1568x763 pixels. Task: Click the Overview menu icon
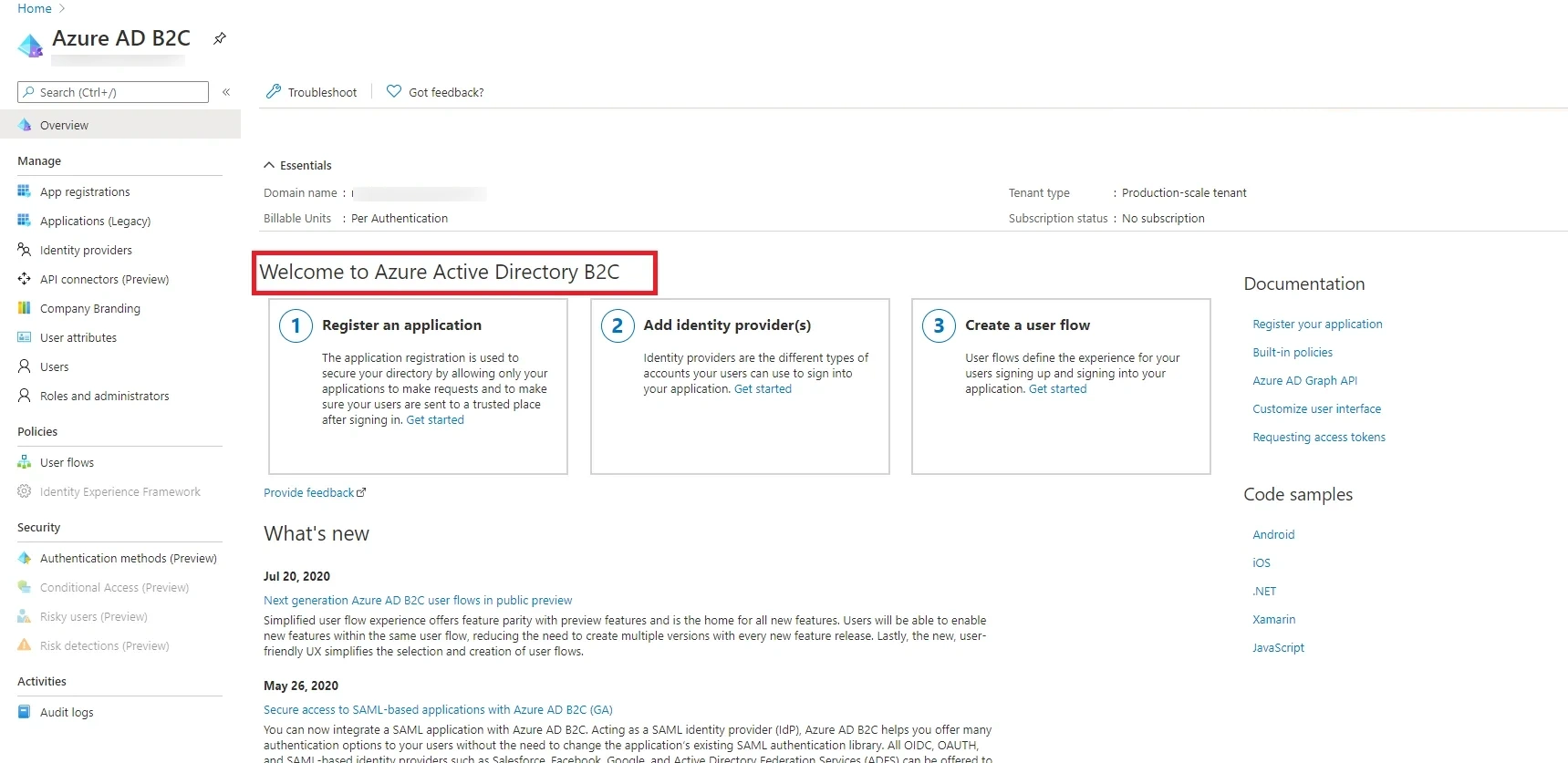click(x=25, y=125)
